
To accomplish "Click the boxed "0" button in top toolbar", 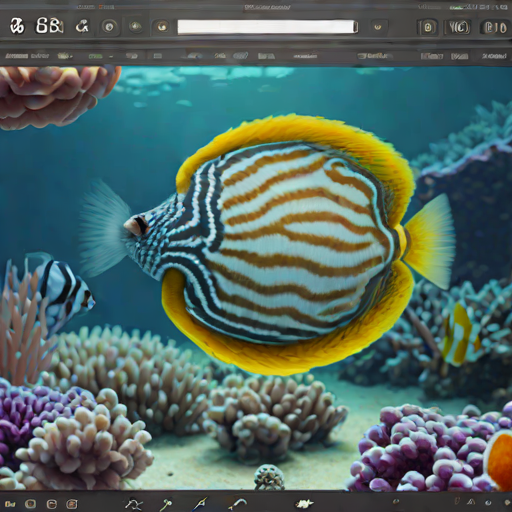I will tap(428, 27).
